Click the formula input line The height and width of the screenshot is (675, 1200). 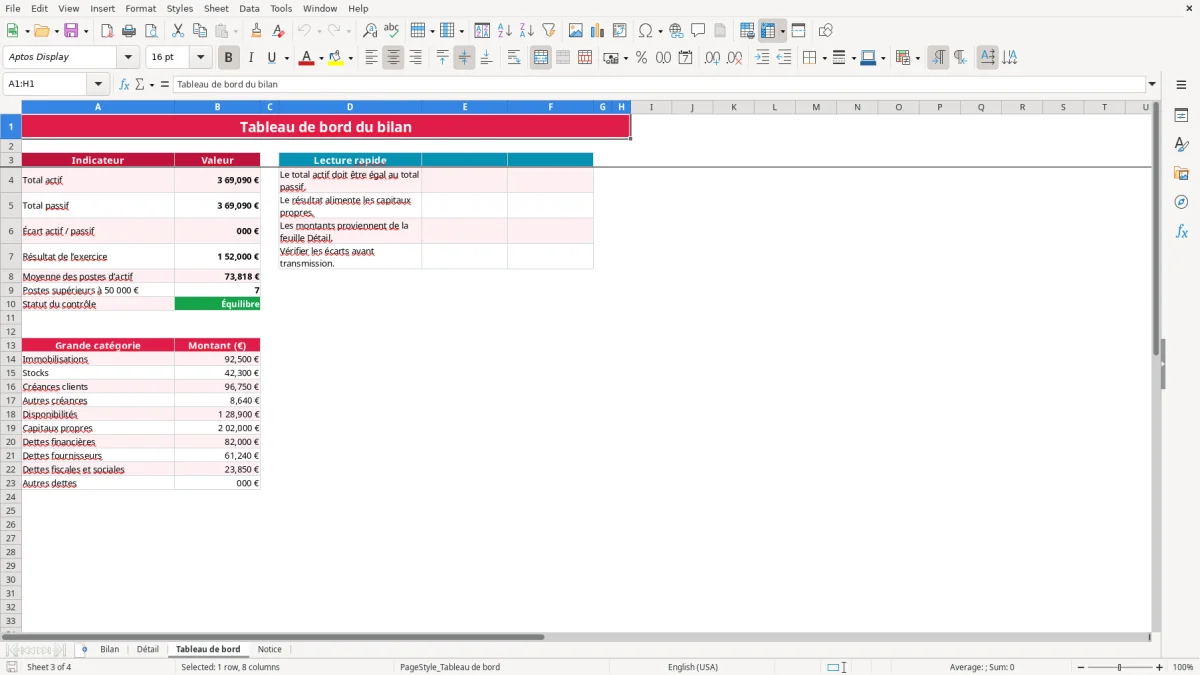click(x=659, y=84)
